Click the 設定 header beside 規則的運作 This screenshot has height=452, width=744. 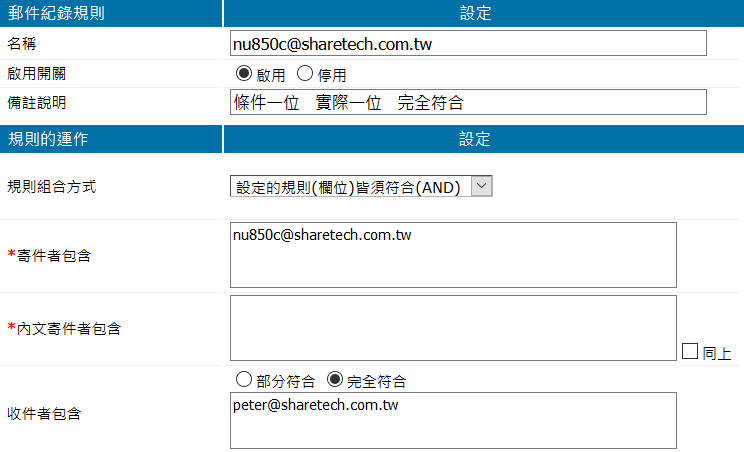(x=475, y=139)
